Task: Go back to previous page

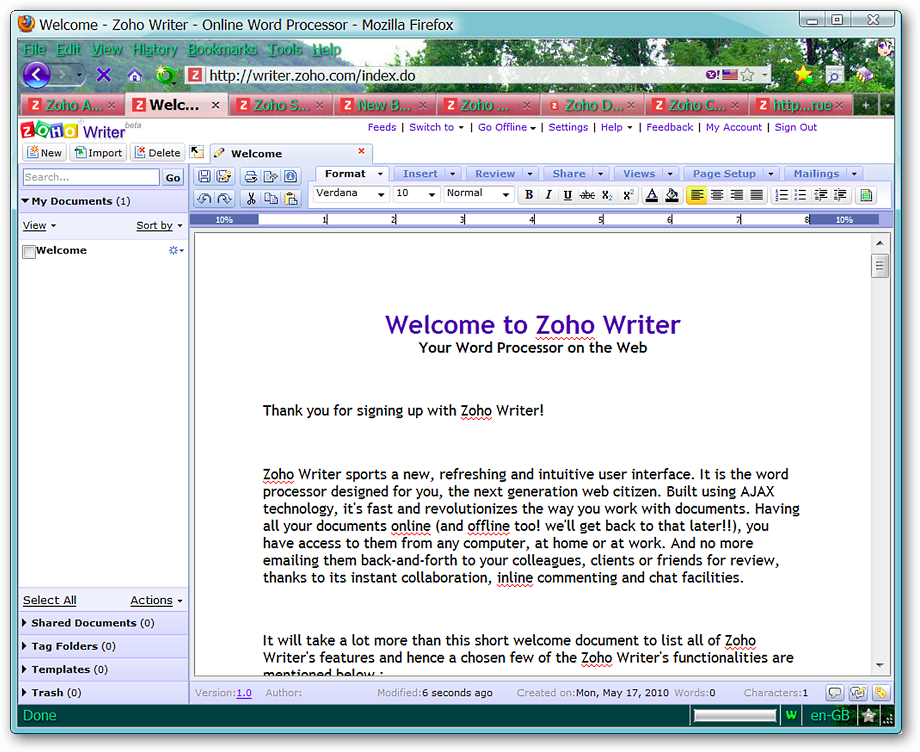Action: click(37, 74)
